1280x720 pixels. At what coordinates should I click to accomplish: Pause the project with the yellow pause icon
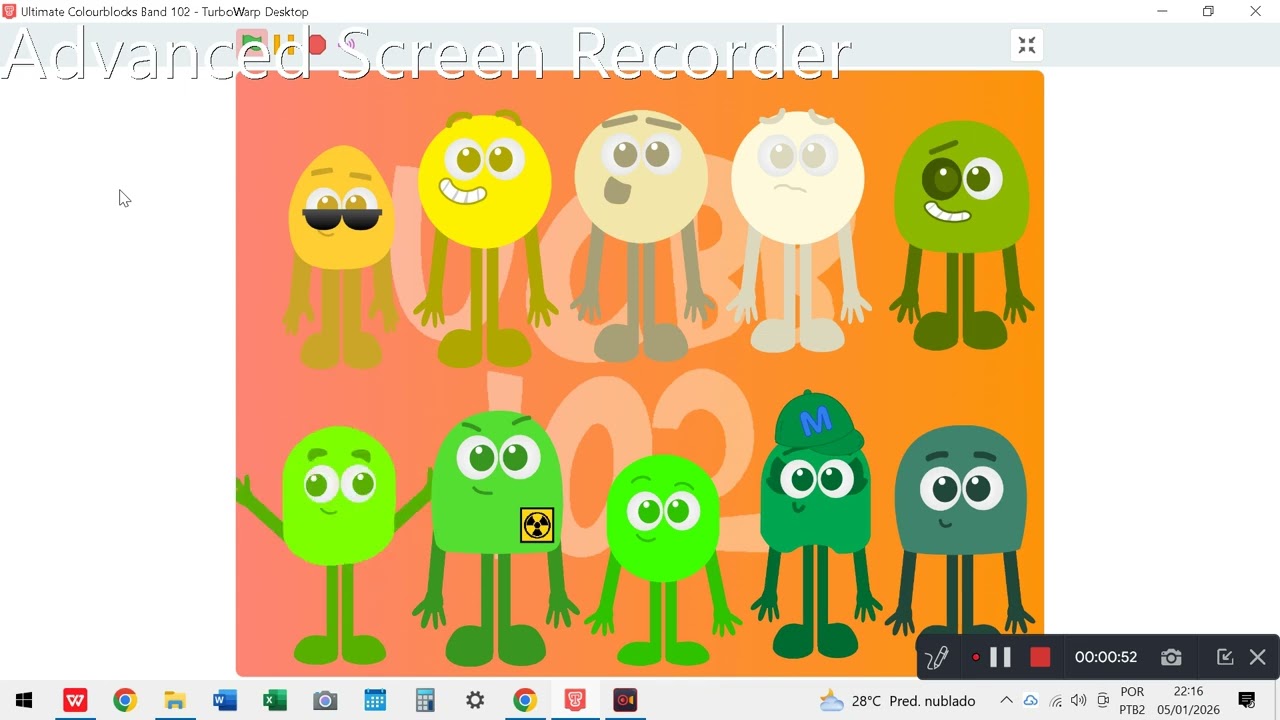[x=285, y=44]
